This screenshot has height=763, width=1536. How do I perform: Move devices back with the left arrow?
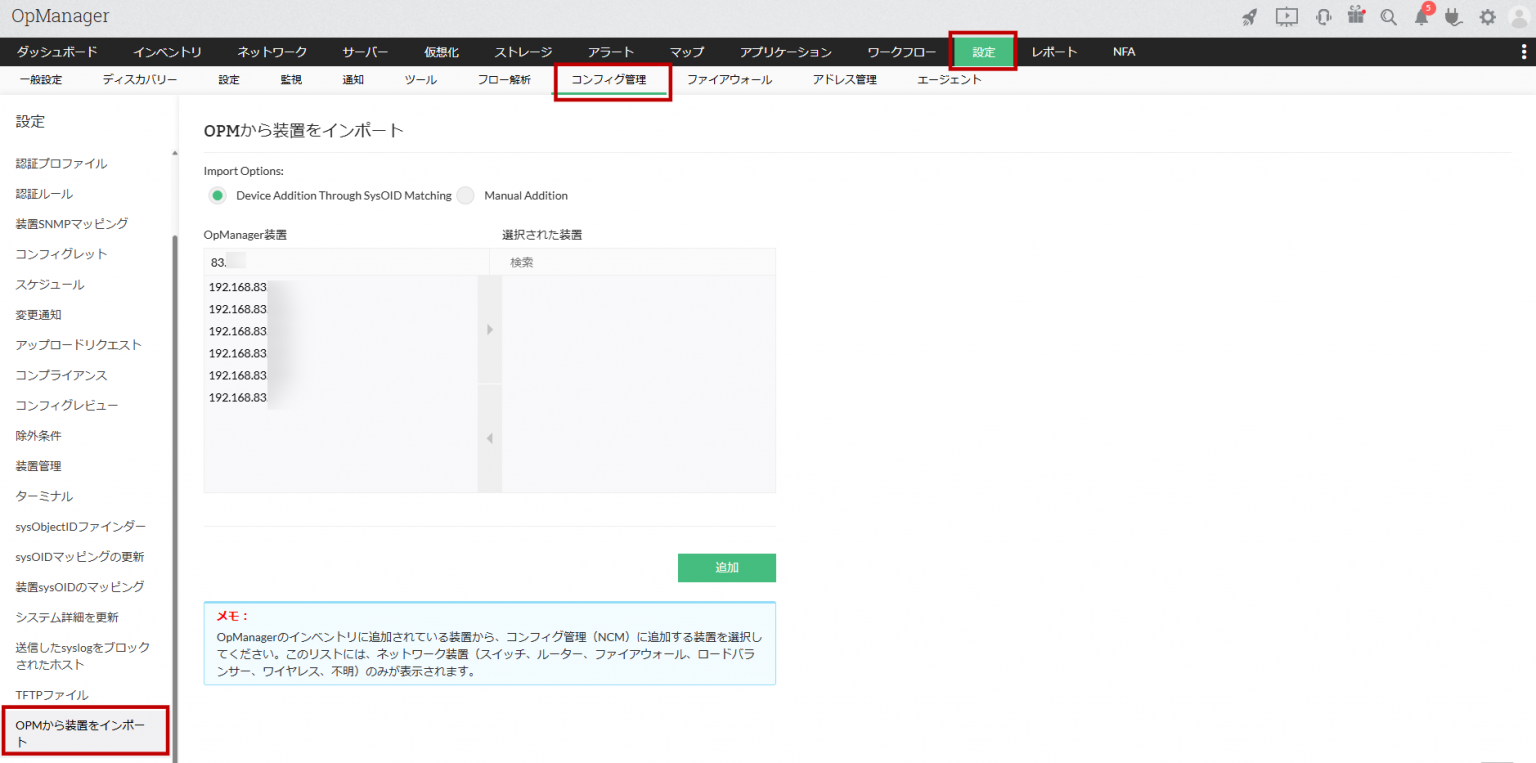coord(489,437)
